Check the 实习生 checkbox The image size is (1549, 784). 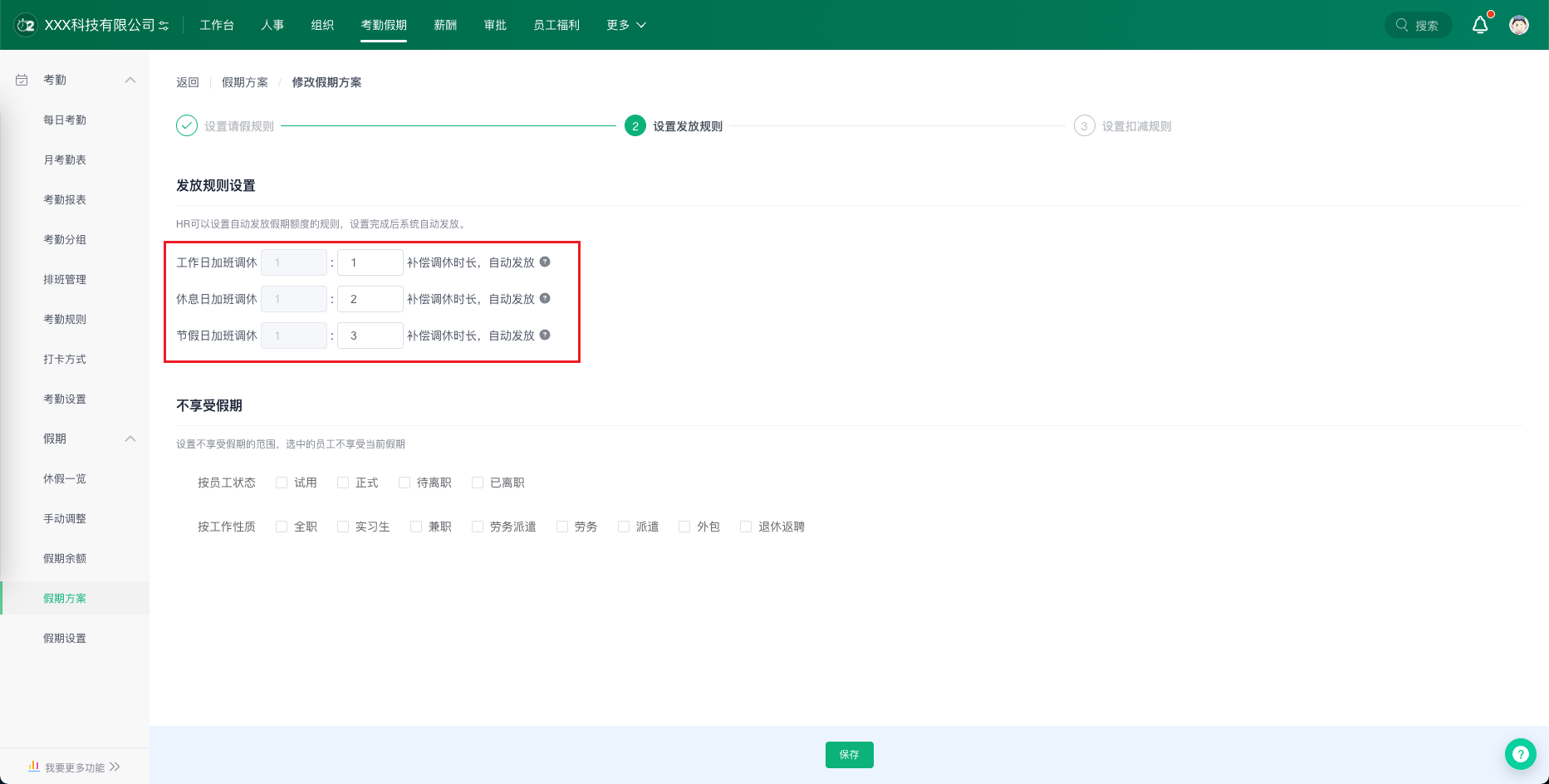point(343,527)
